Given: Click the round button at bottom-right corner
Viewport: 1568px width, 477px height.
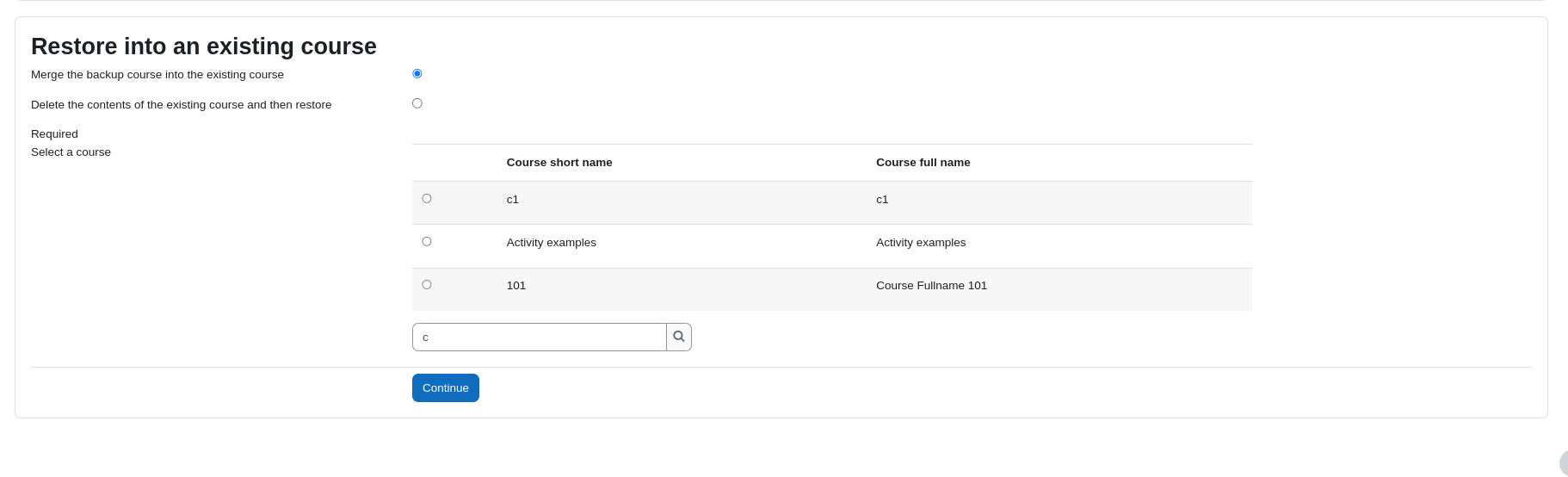Looking at the screenshot, I should click(1563, 463).
